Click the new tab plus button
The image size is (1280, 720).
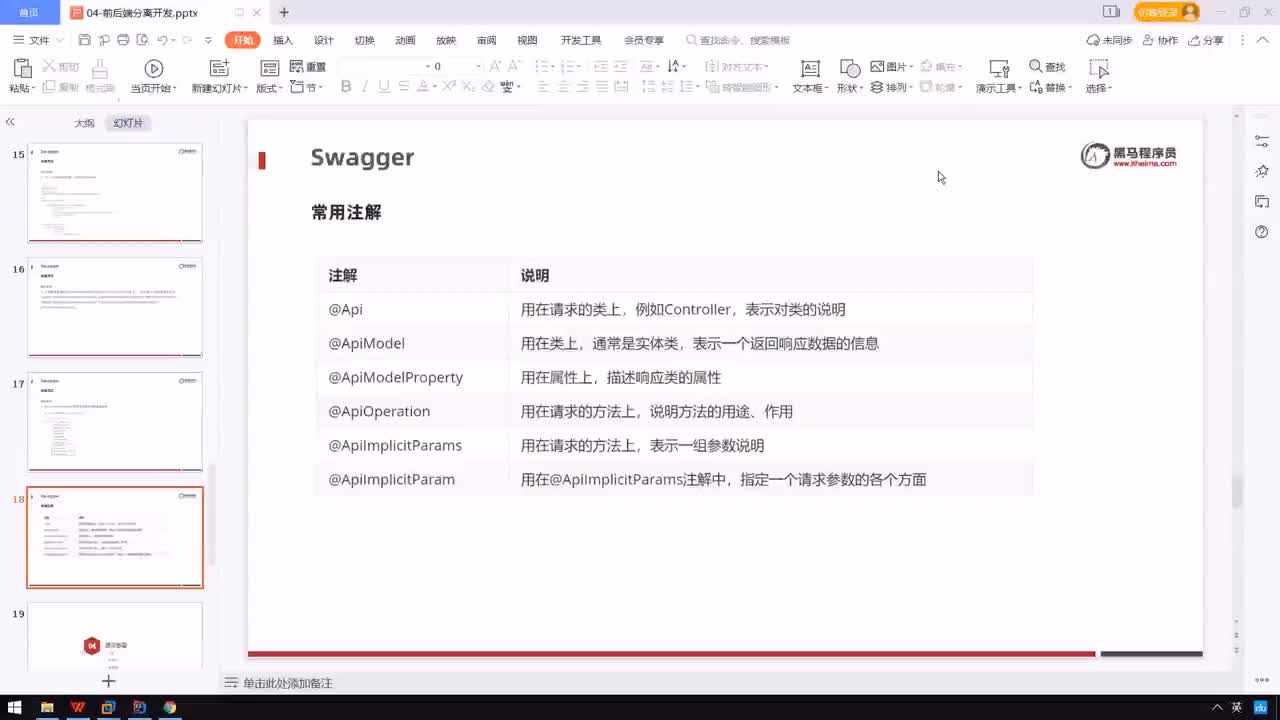click(x=284, y=13)
